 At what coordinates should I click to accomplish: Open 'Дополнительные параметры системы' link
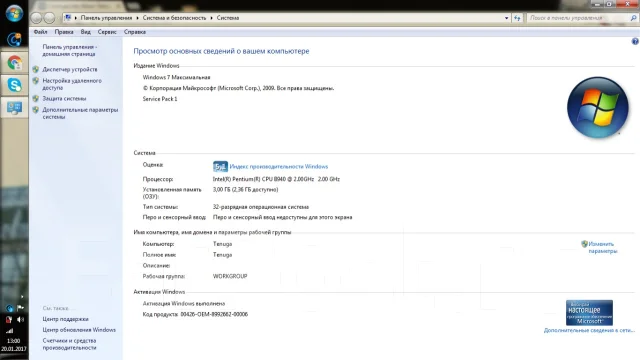coord(80,113)
